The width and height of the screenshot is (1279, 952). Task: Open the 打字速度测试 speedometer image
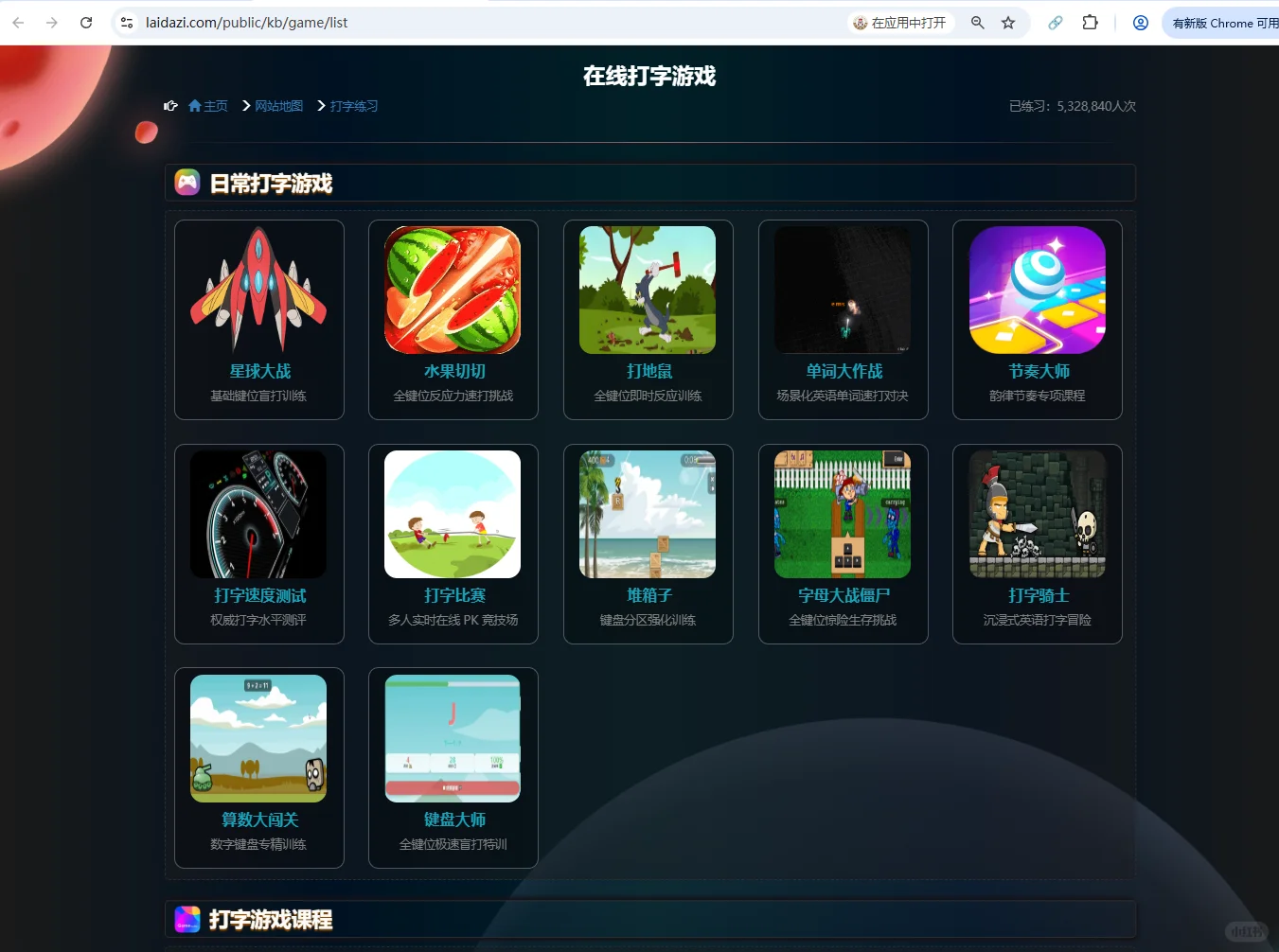tap(258, 514)
